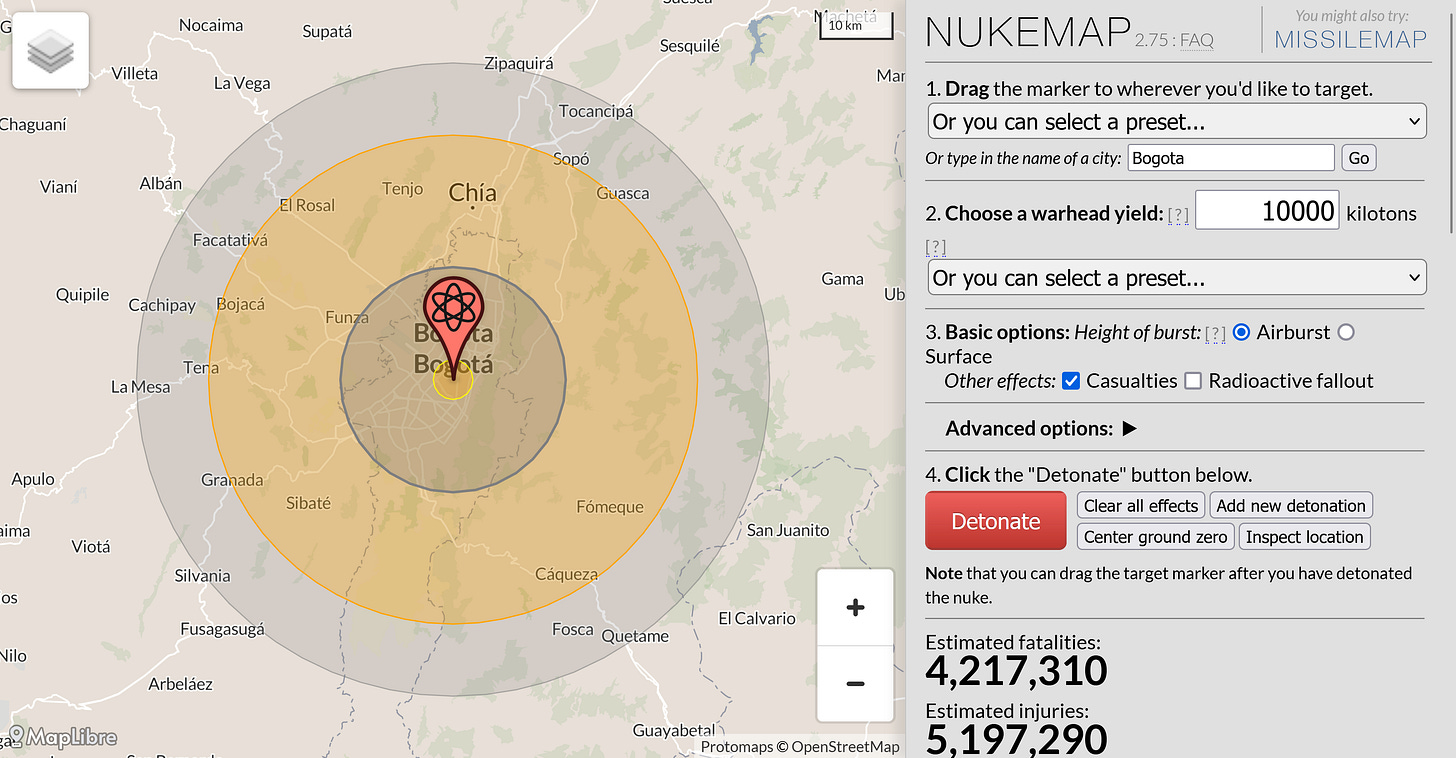
Task: Click the Chía label on the map
Action: [473, 193]
